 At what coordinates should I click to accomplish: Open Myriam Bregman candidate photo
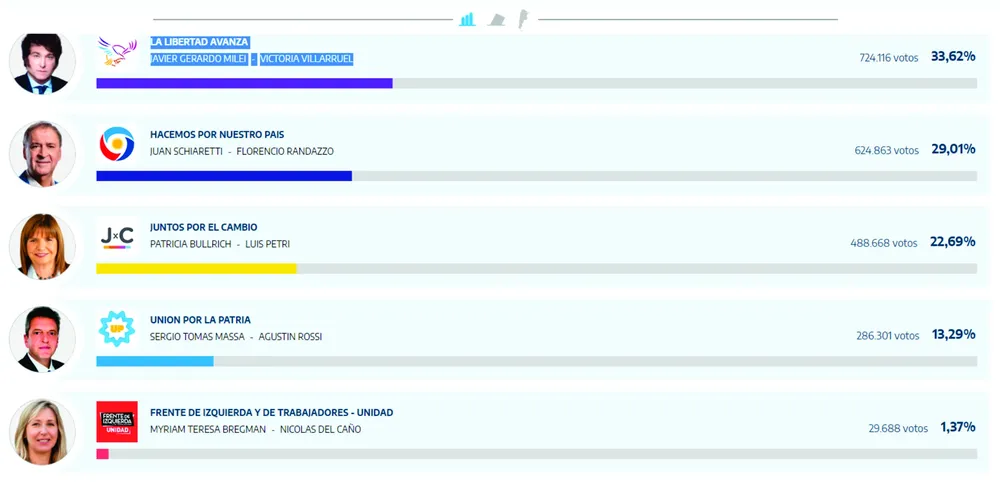(42, 431)
